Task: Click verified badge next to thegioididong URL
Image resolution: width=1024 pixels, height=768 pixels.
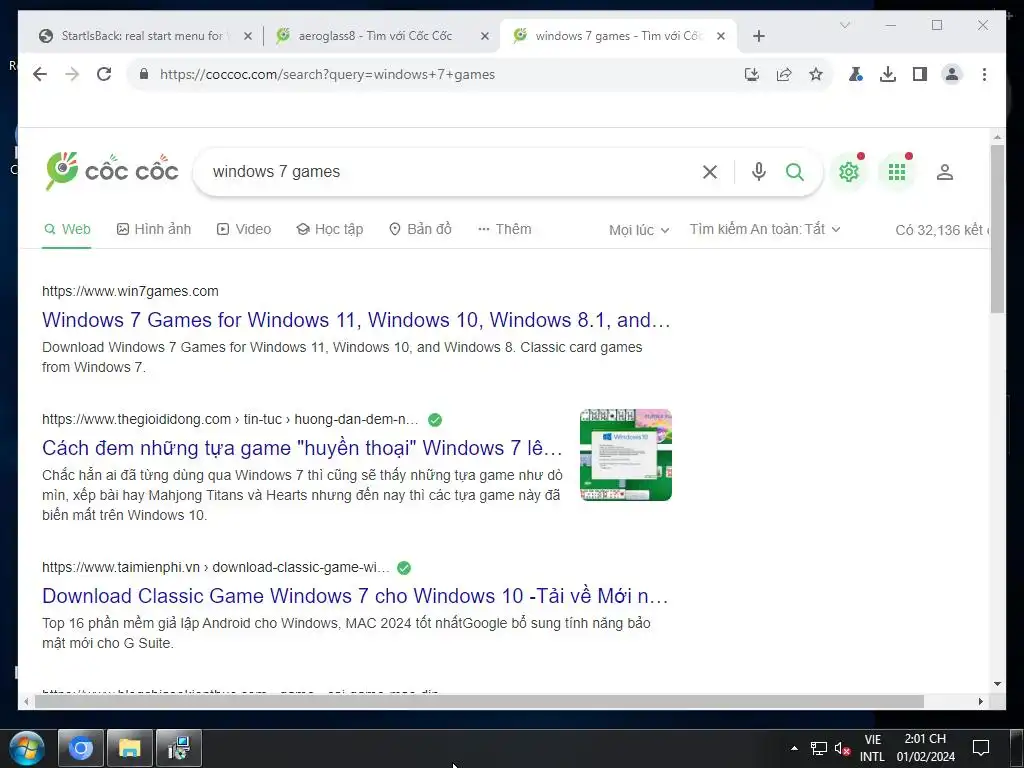Action: (435, 420)
